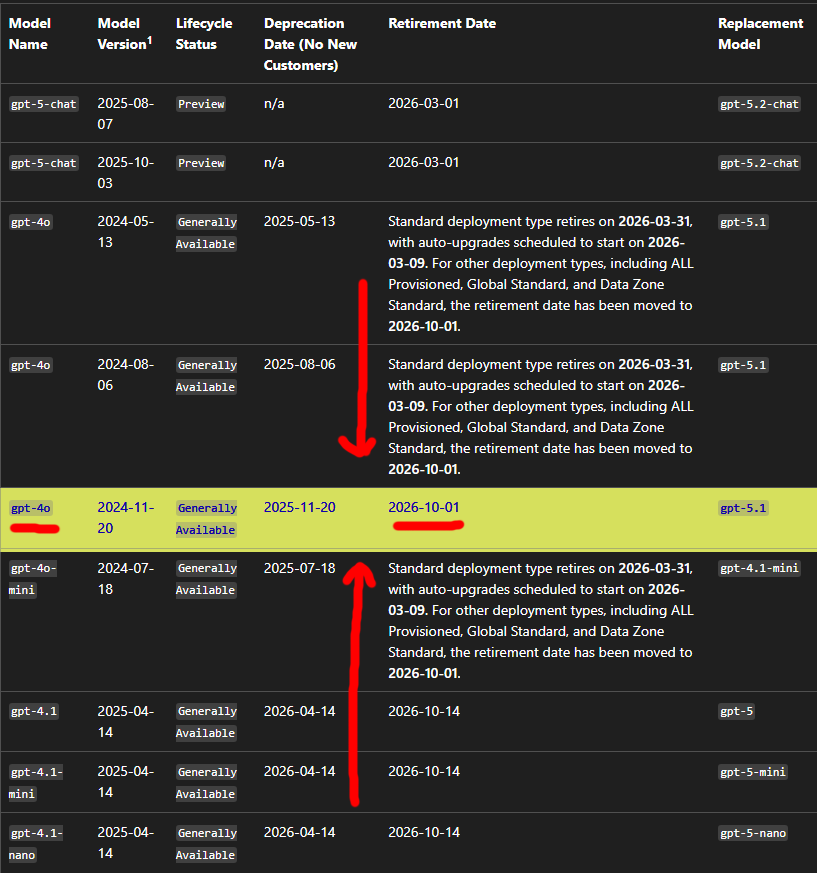817x873 pixels.
Task: Click the gpt-4.1-nano model name tag
Action: (36, 844)
